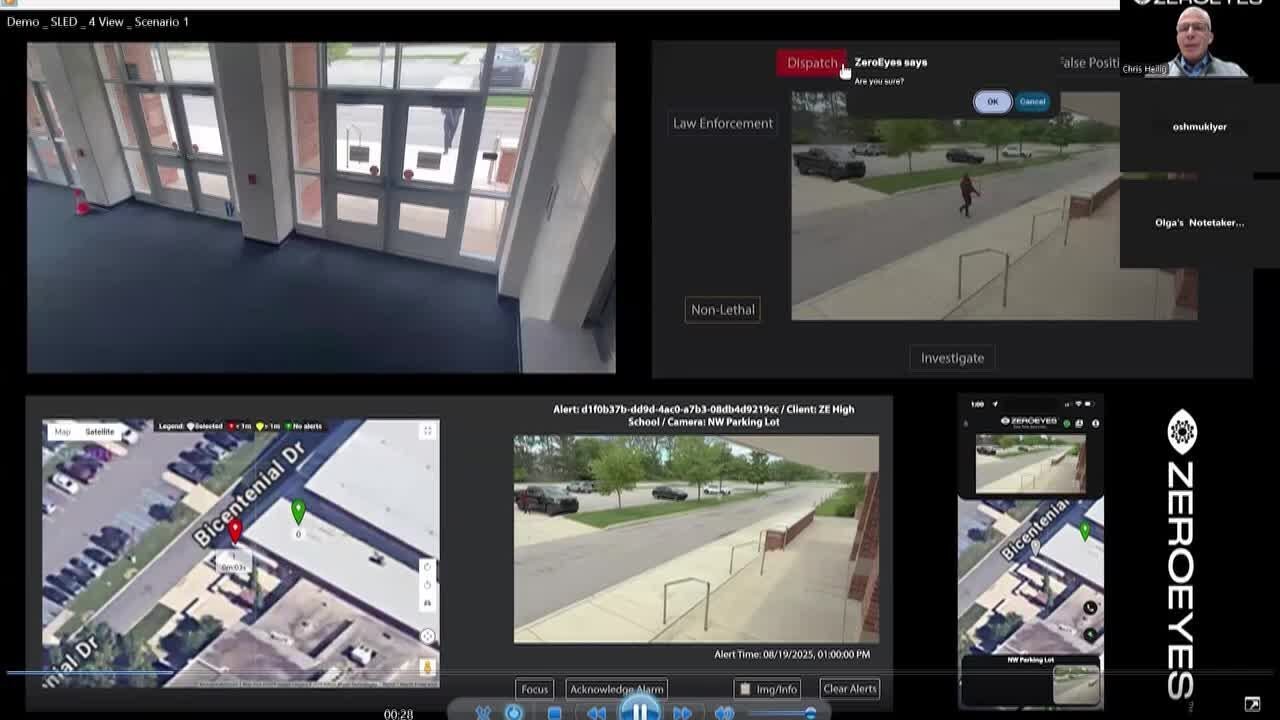Open the mobile app profile icon

pyautogui.click(x=1095, y=423)
